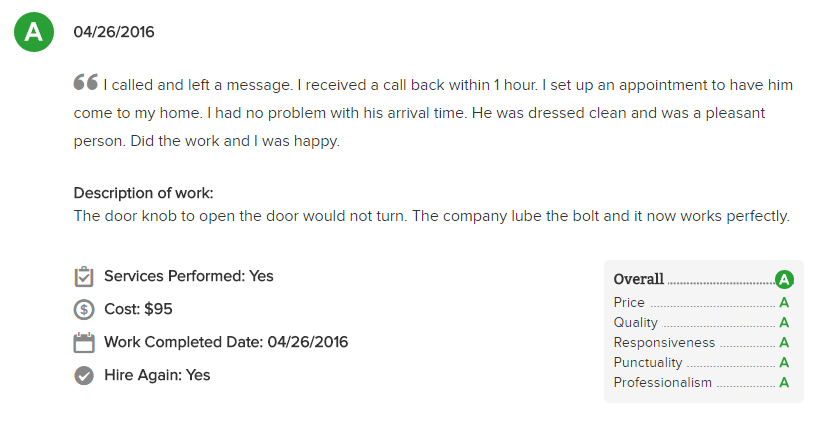Click the review date 04/26/2016 at top

coord(114,32)
